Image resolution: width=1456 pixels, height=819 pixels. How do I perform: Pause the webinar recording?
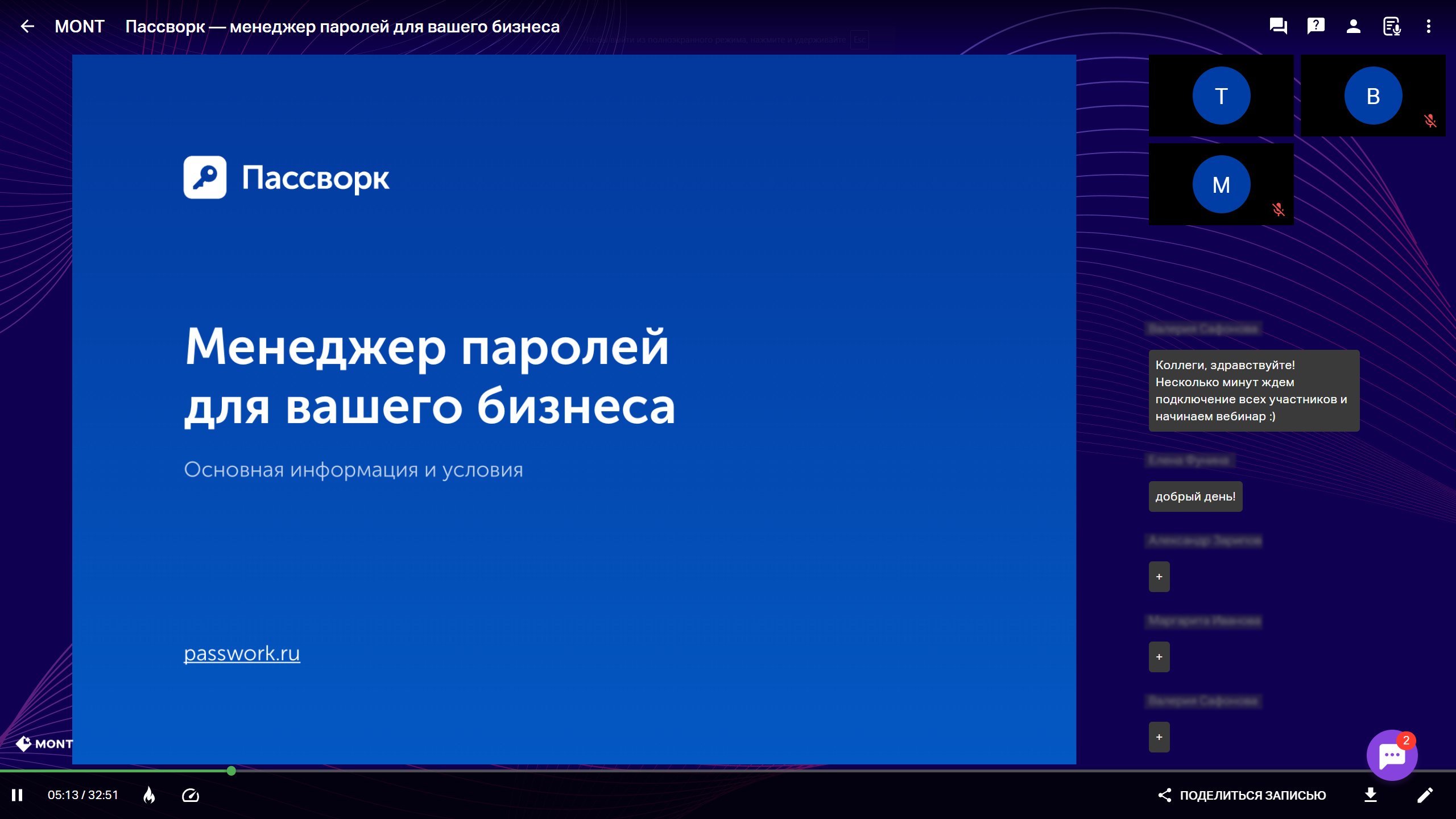tap(17, 795)
